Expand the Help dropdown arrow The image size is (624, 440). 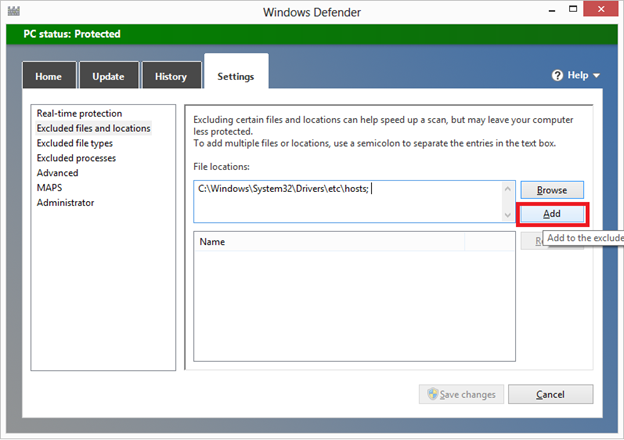pos(597,76)
